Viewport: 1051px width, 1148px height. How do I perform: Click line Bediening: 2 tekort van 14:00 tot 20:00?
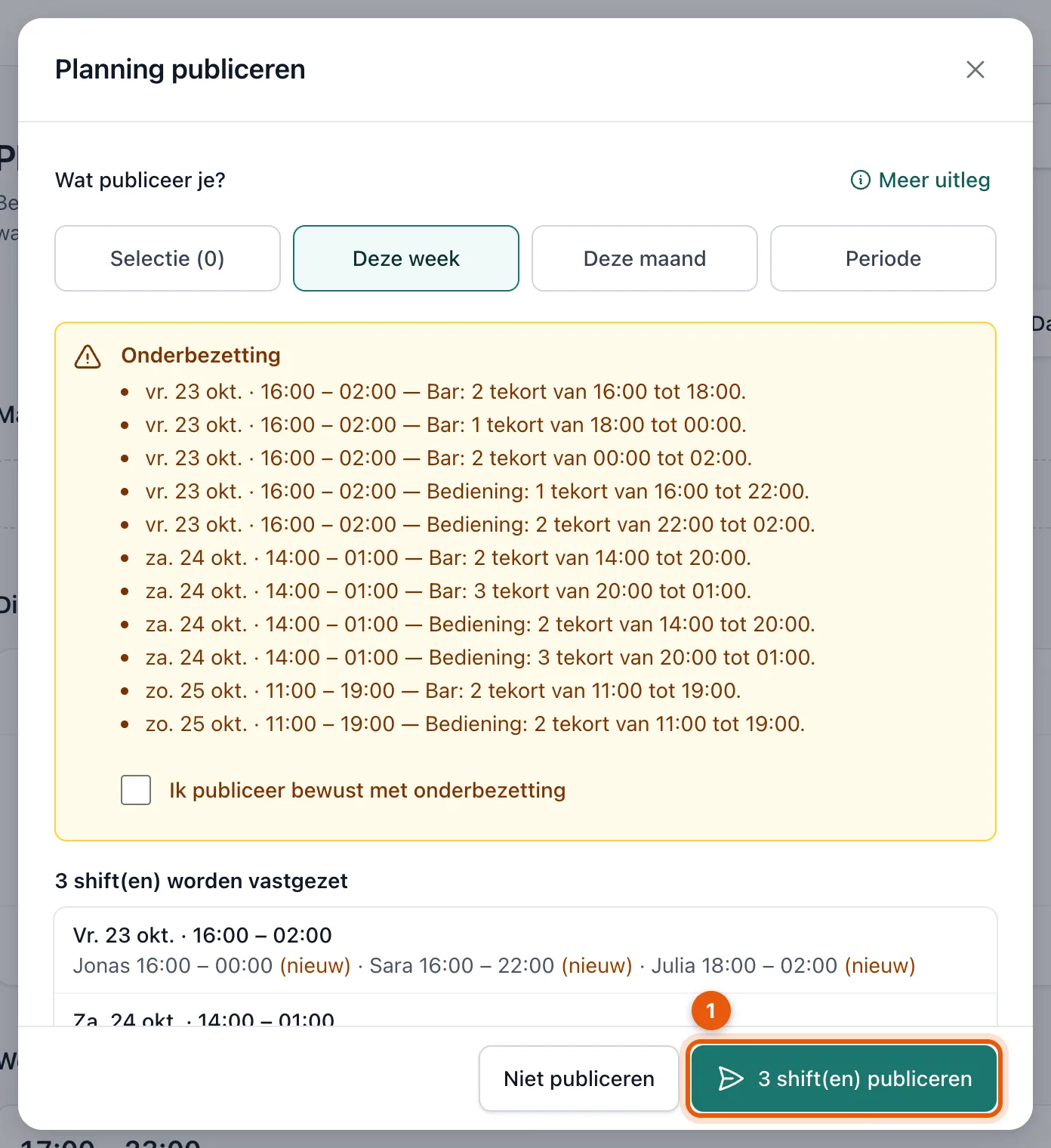coord(480,624)
